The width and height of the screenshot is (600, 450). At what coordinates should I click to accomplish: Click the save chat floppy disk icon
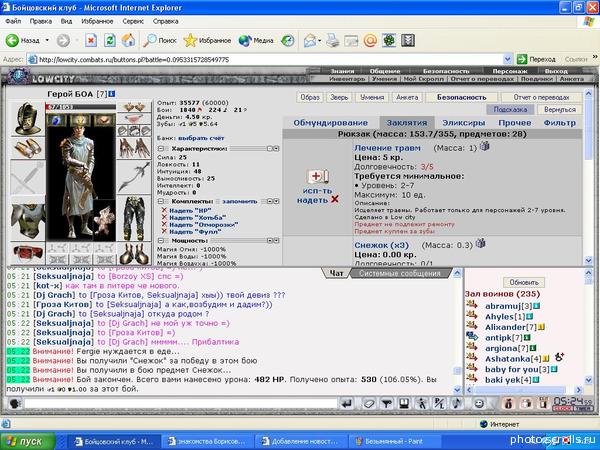point(404,403)
